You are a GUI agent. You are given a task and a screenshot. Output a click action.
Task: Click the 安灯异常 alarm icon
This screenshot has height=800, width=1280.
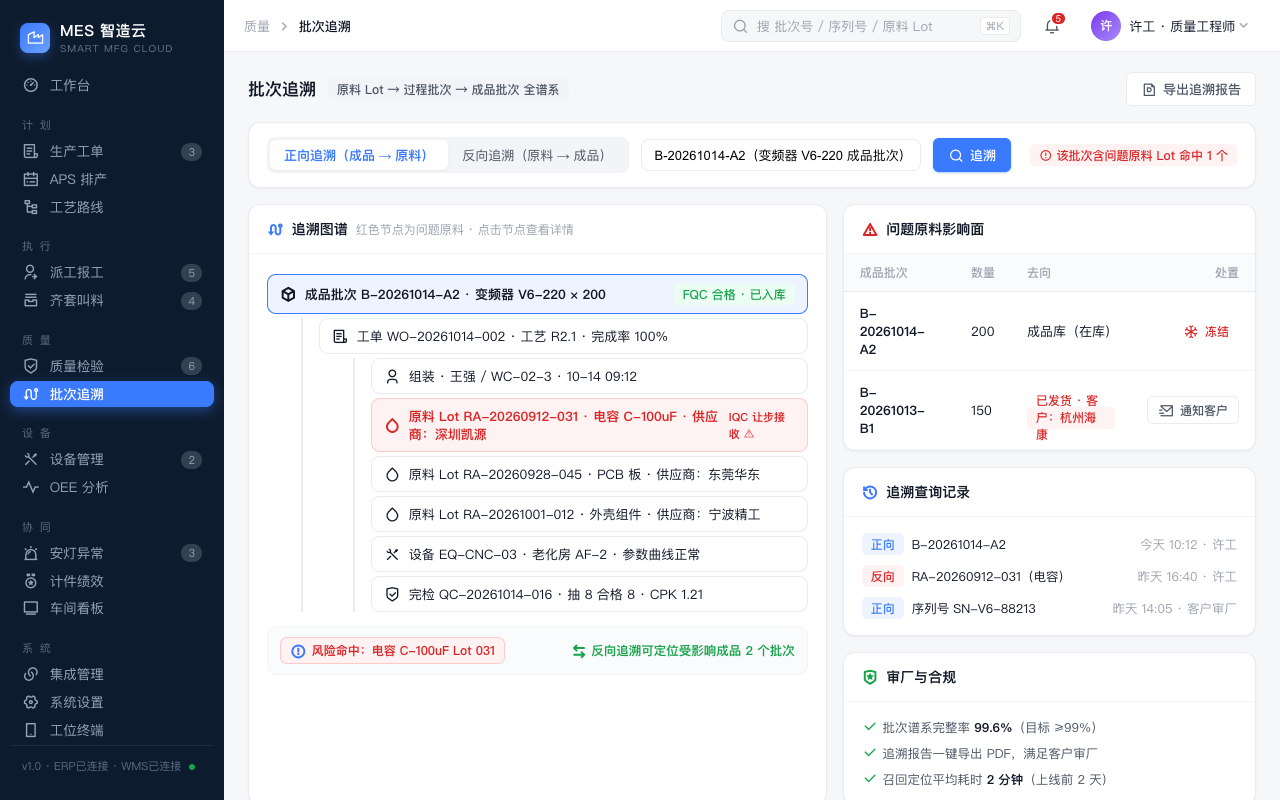click(31, 553)
